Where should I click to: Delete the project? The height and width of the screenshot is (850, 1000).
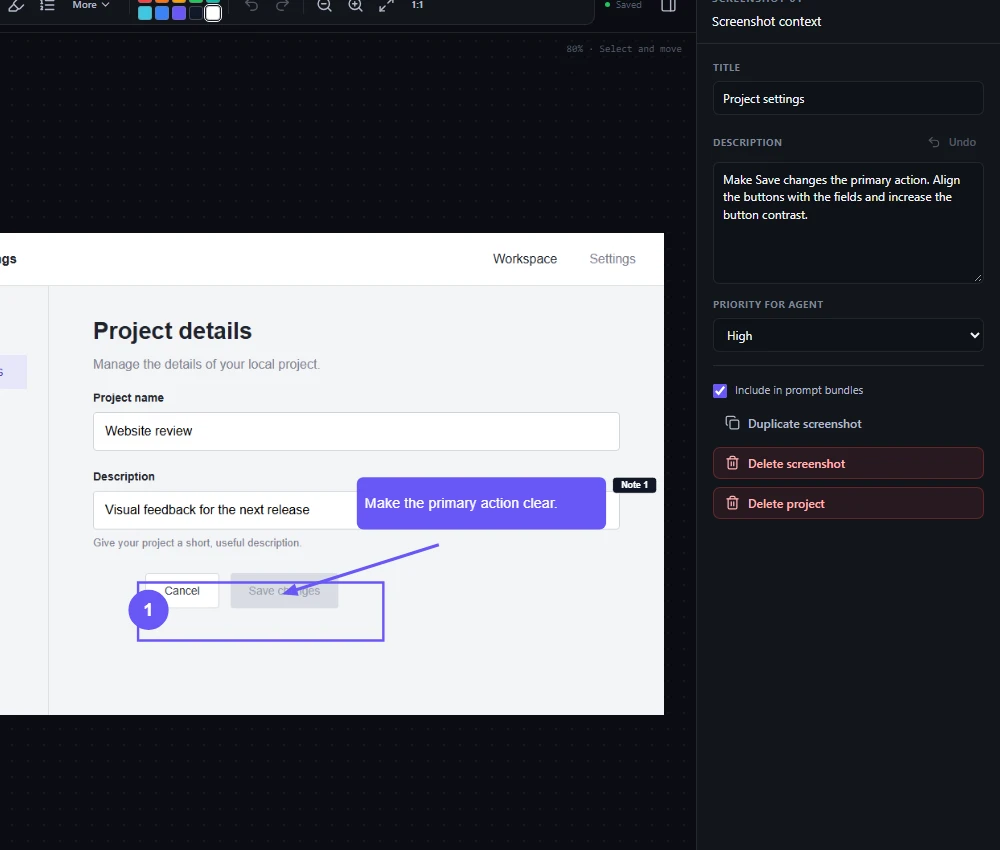[x=848, y=504]
